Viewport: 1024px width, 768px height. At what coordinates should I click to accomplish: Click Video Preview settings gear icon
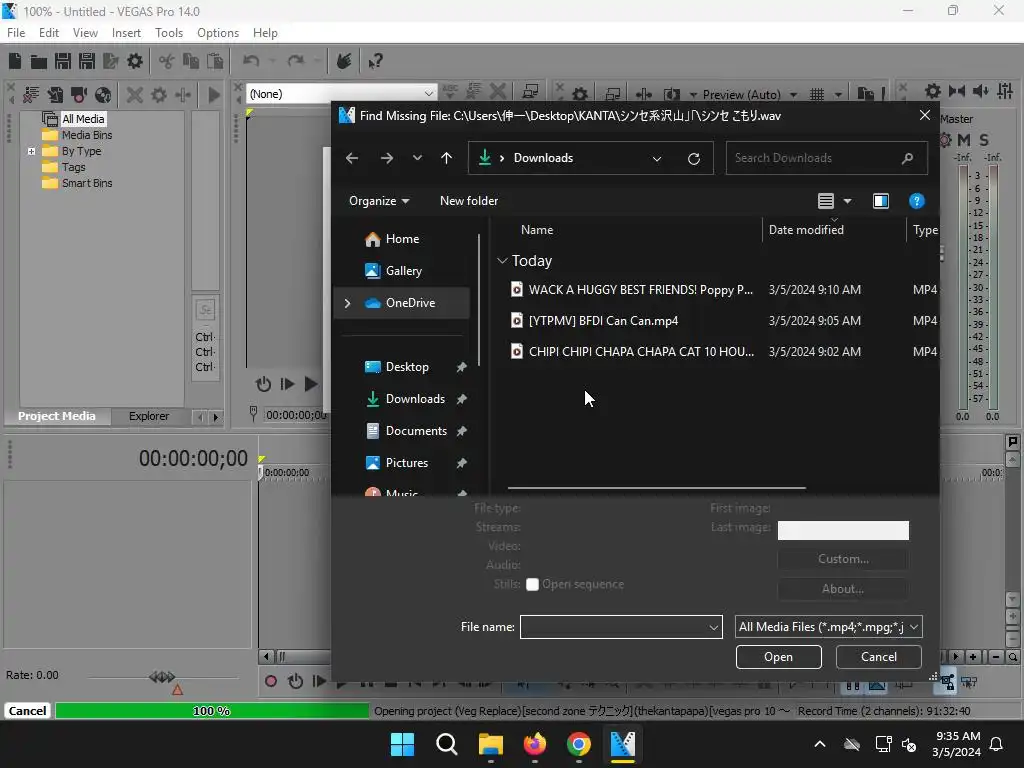click(580, 95)
